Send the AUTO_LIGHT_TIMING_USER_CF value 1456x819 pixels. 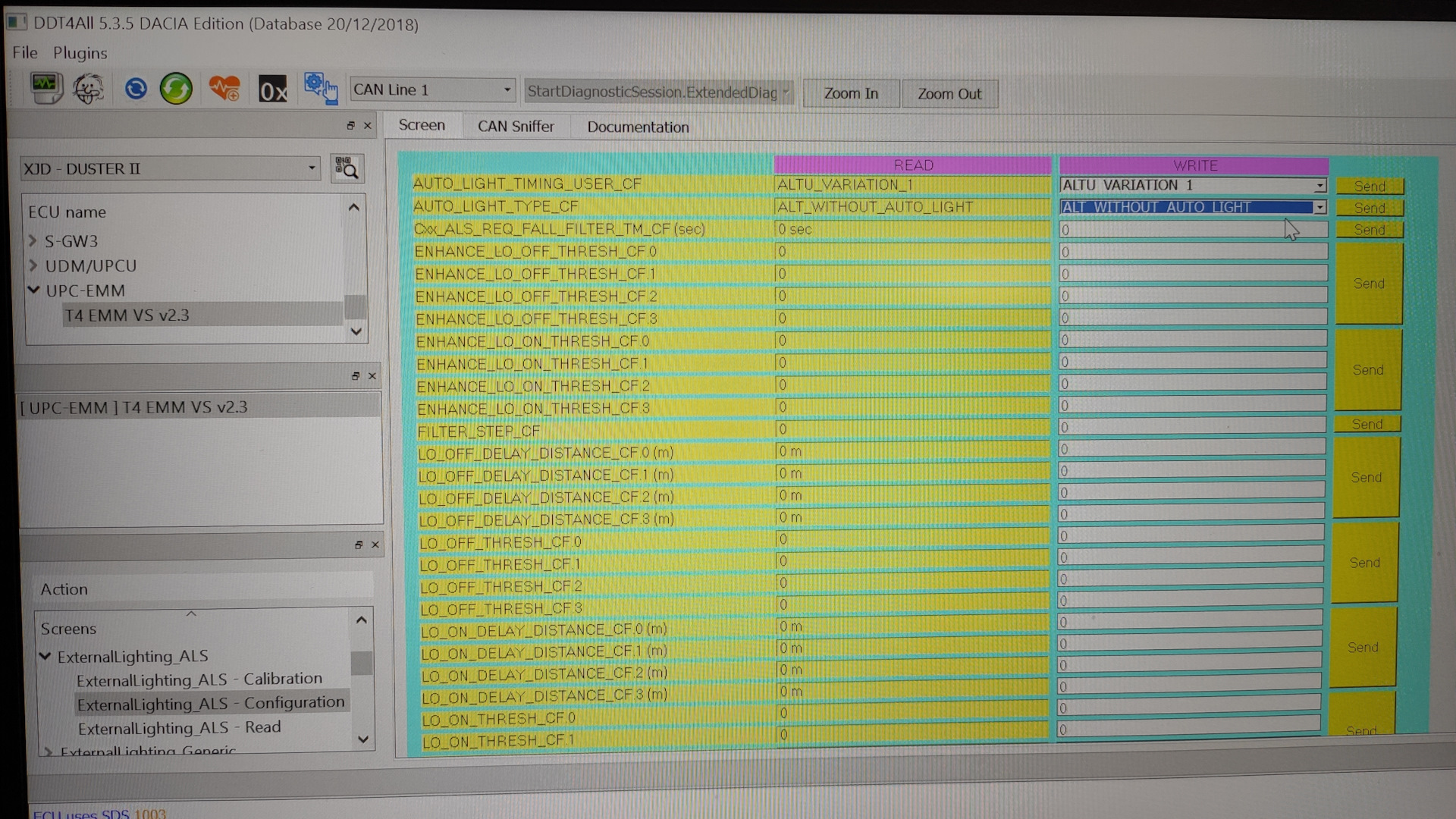click(1370, 186)
